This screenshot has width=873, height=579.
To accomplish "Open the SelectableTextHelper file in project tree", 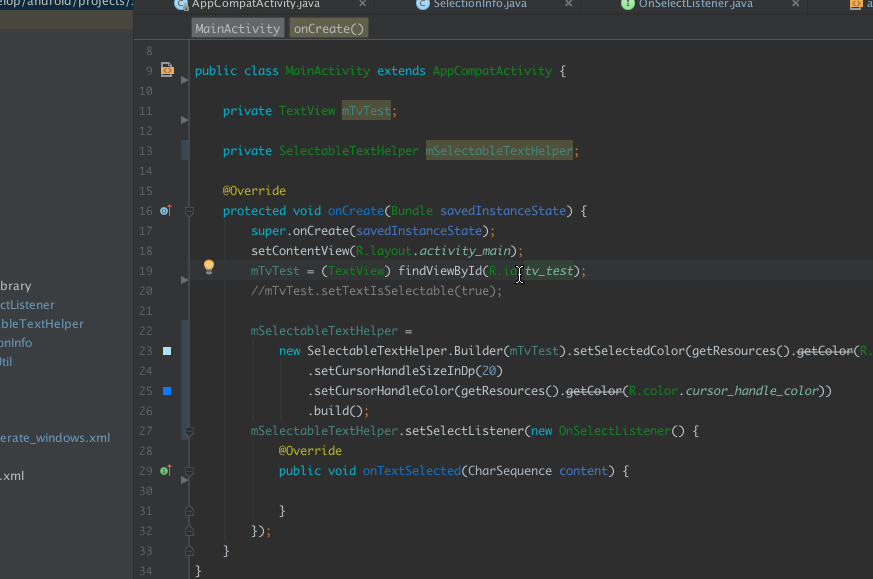I will pyautogui.click(x=42, y=324).
